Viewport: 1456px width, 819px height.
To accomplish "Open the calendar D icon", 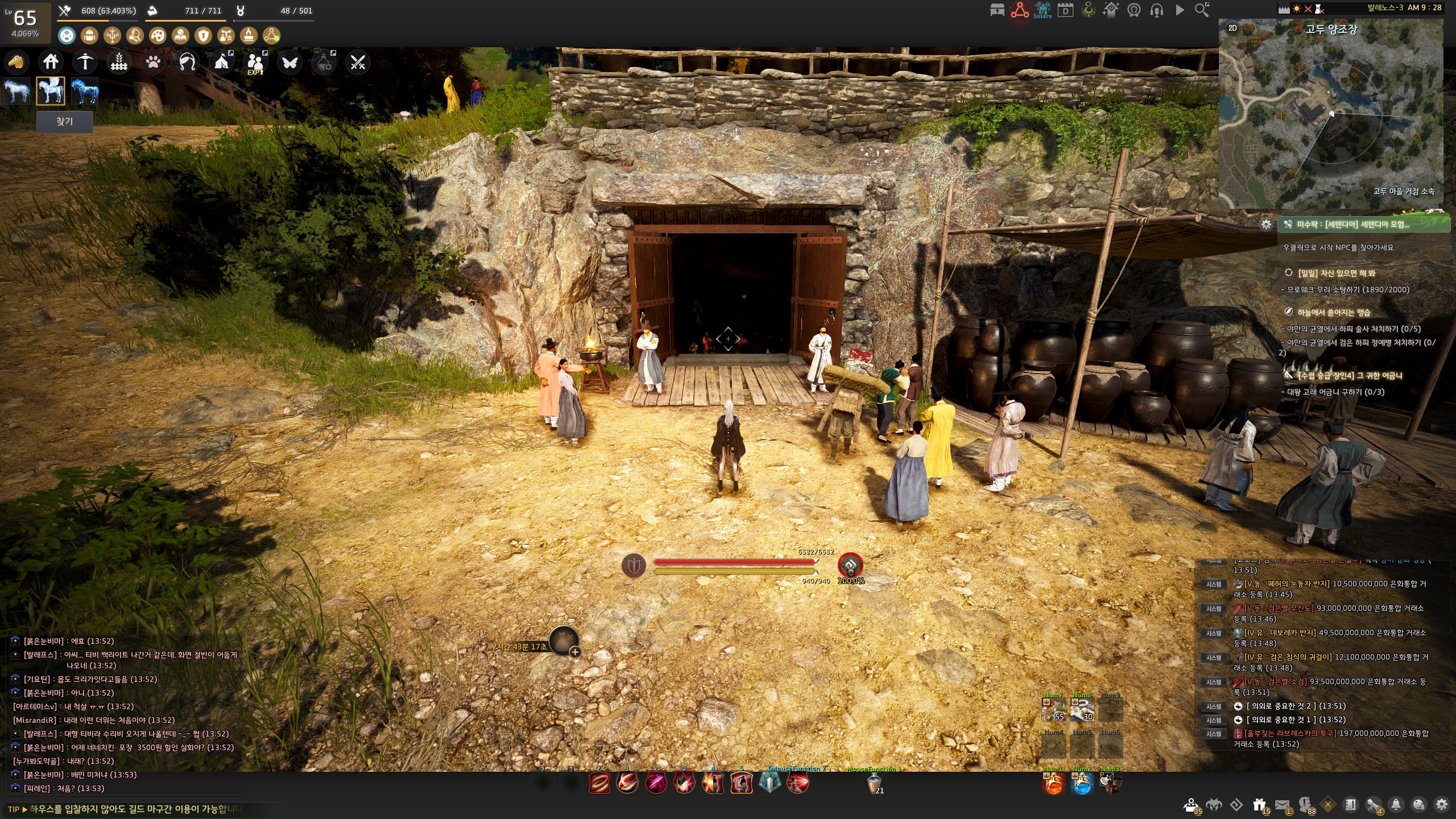I will pos(1065,10).
